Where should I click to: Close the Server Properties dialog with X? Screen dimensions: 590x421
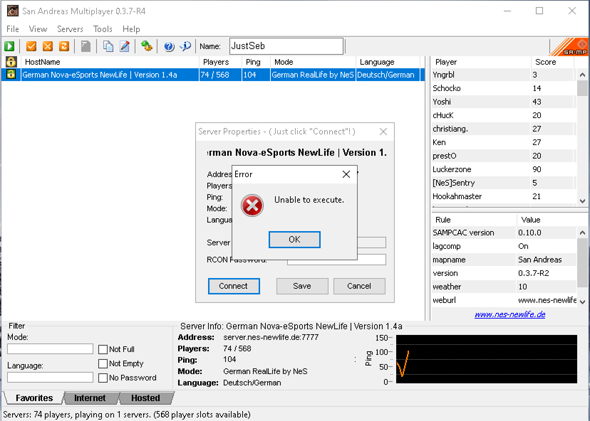pos(383,132)
